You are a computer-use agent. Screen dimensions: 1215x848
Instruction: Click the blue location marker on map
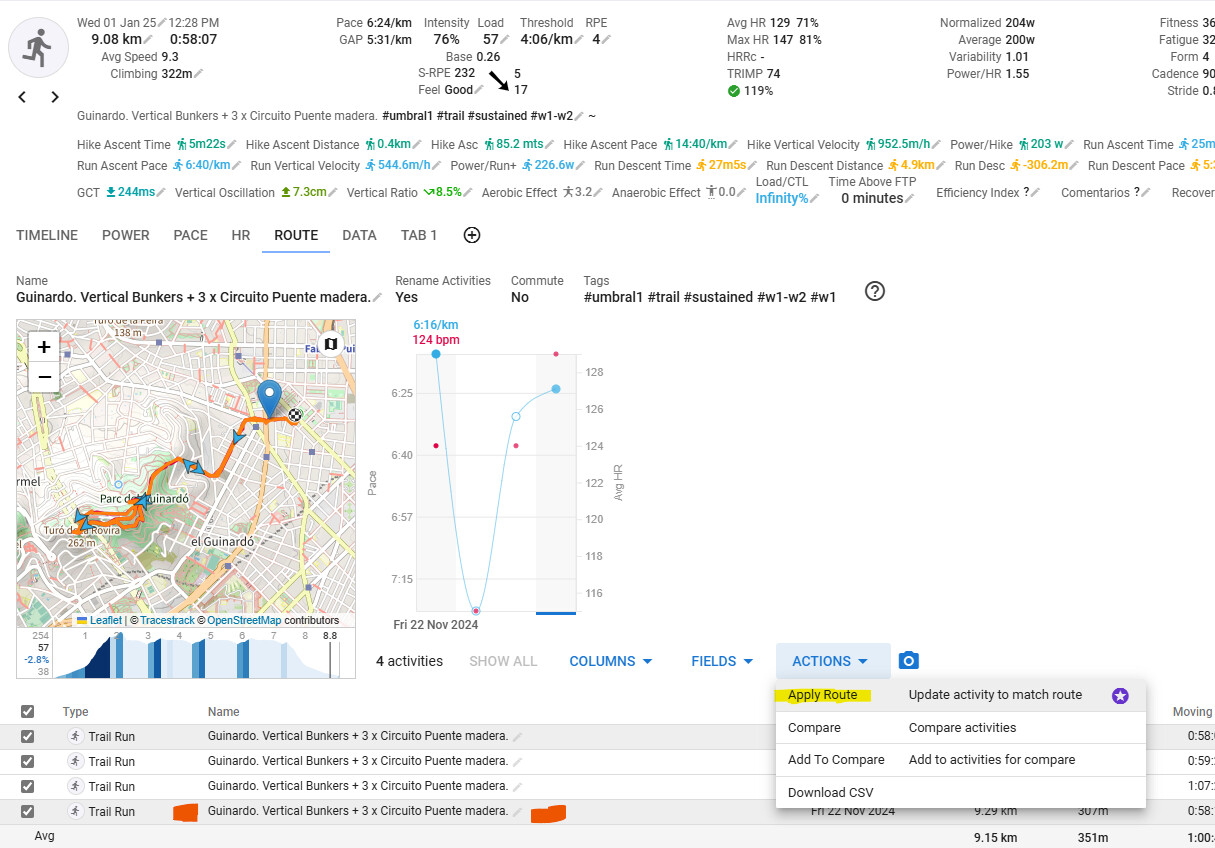coord(269,397)
